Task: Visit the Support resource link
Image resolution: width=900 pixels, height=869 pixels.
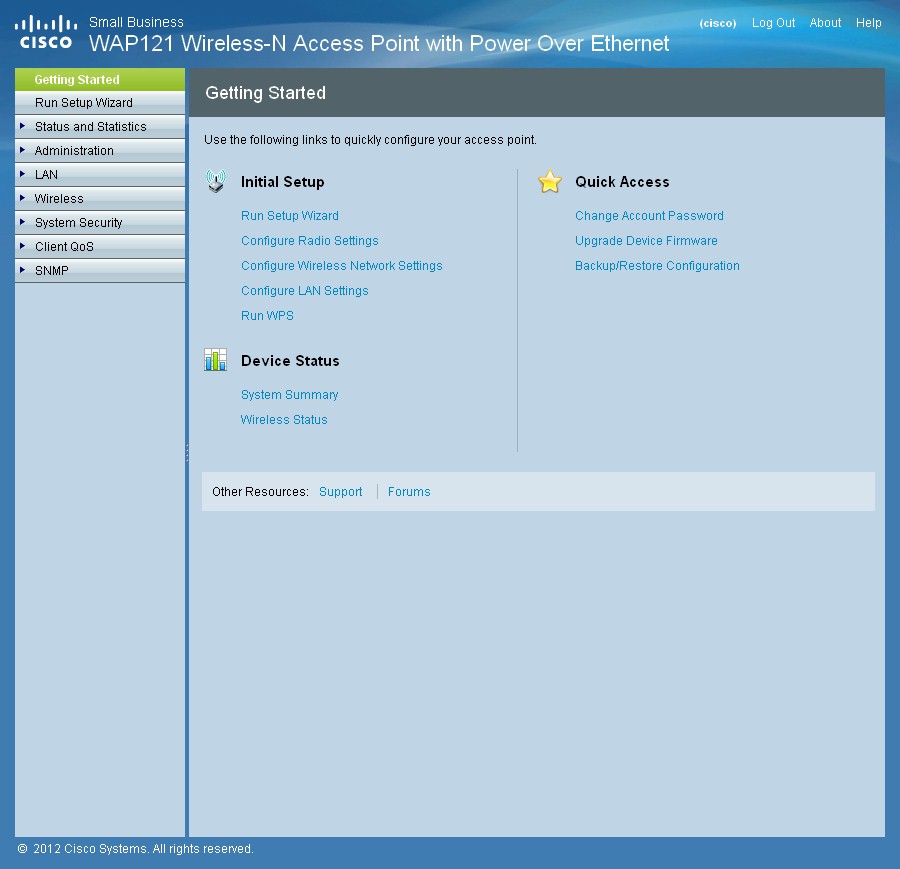Action: coord(340,492)
